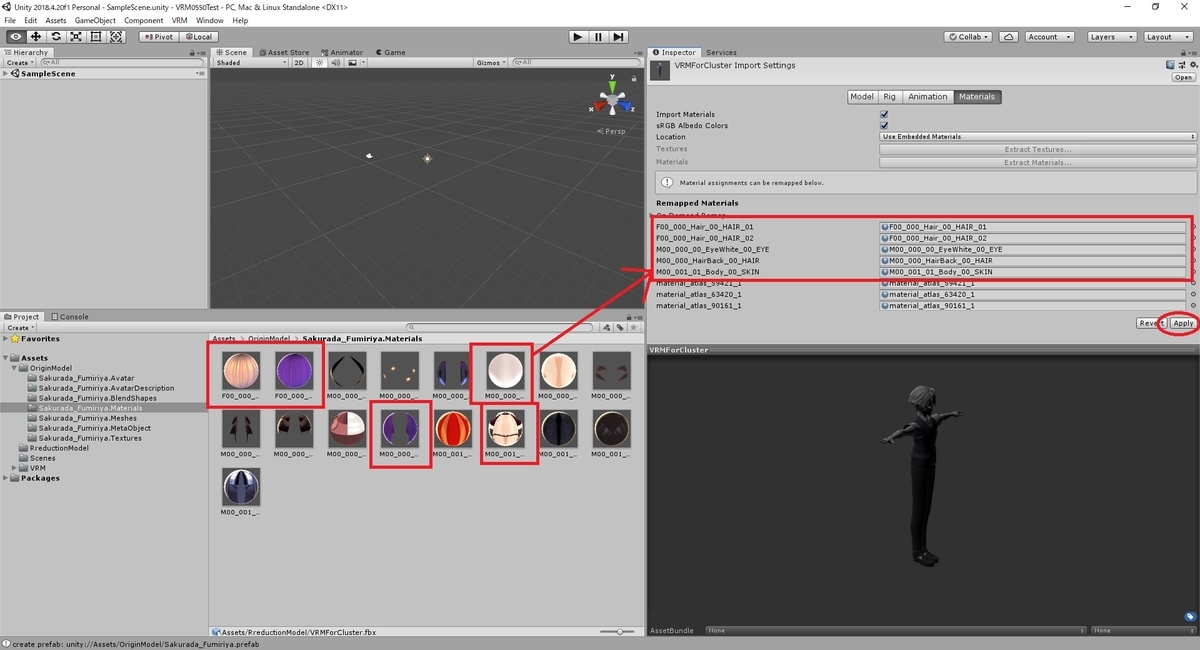Expand the SampleScene hierarchy item
Screen dimensions: 1200x650
(x=7, y=74)
